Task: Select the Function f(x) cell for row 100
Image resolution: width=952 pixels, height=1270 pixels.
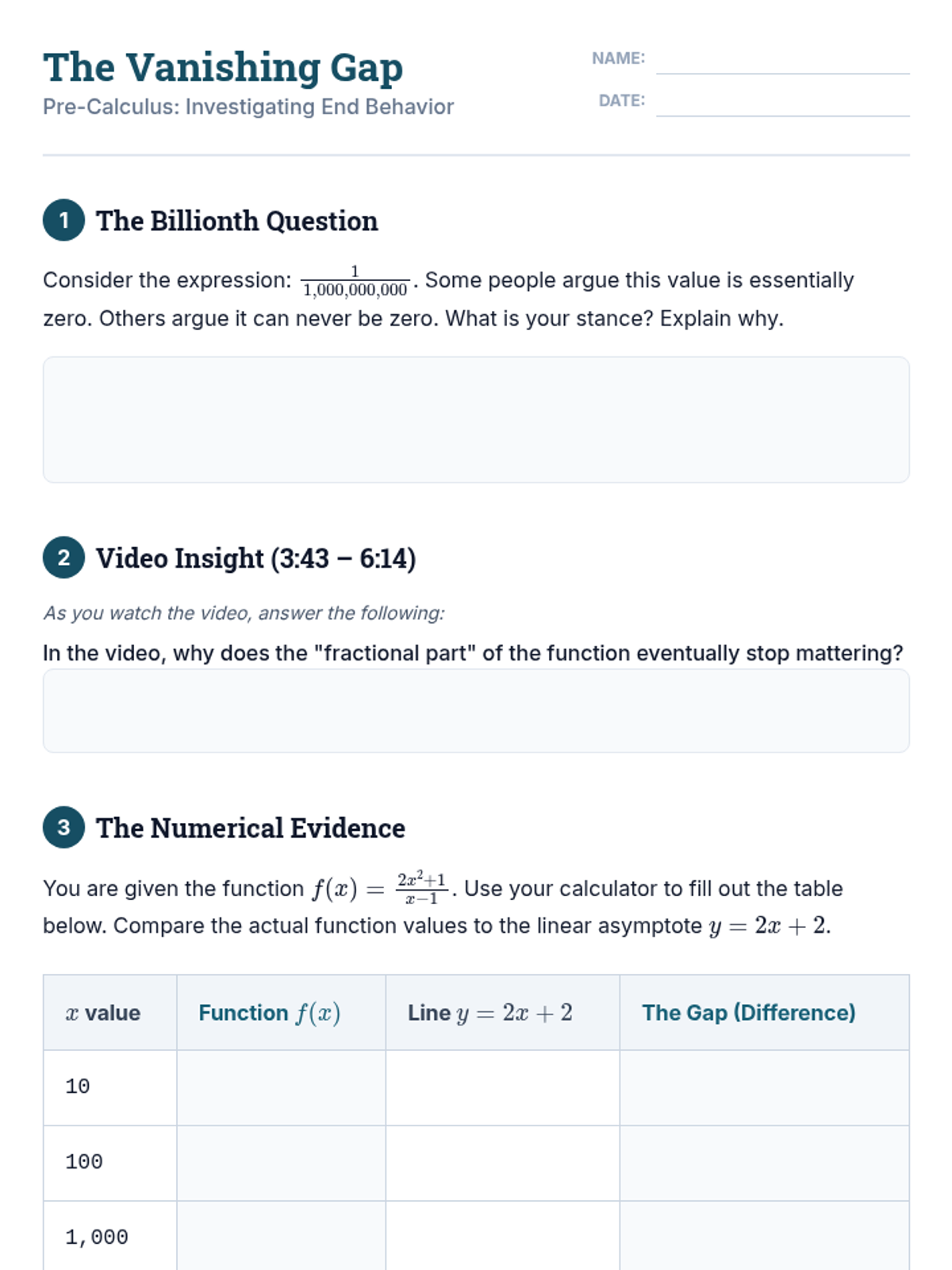Action: [x=281, y=1163]
